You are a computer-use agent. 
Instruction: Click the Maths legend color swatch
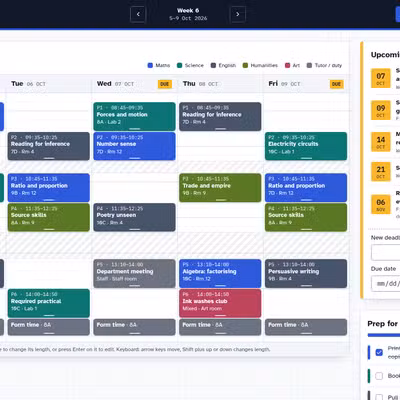[x=150, y=65]
